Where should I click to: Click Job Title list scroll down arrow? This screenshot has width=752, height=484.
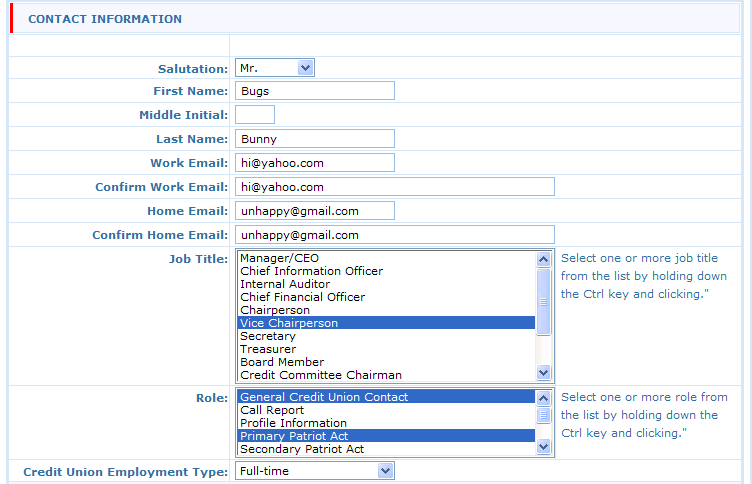543,372
